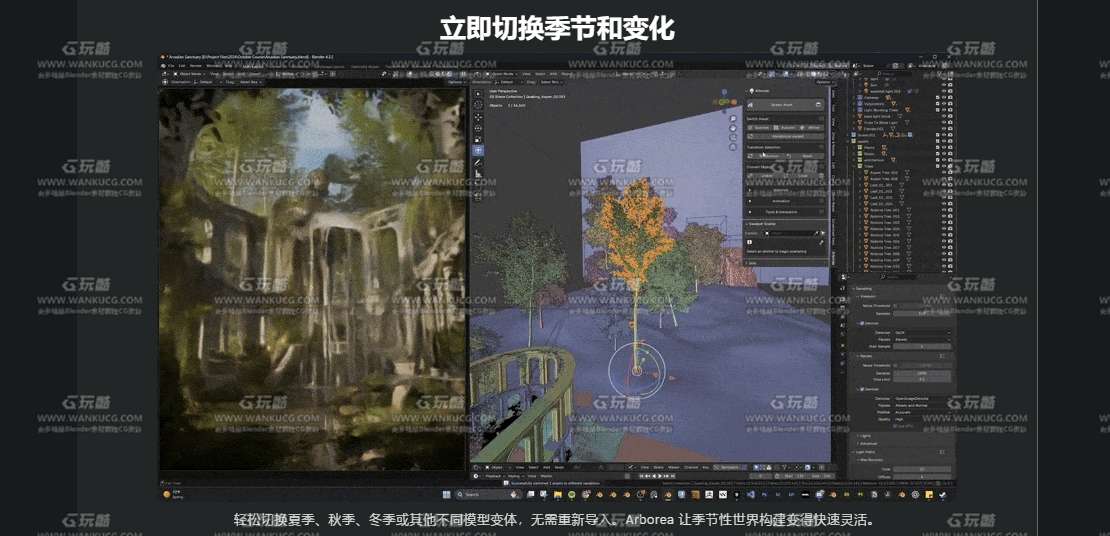Toggle Render Noise Threshold checkbox
This screenshot has height=536, width=1110.
click(895, 365)
